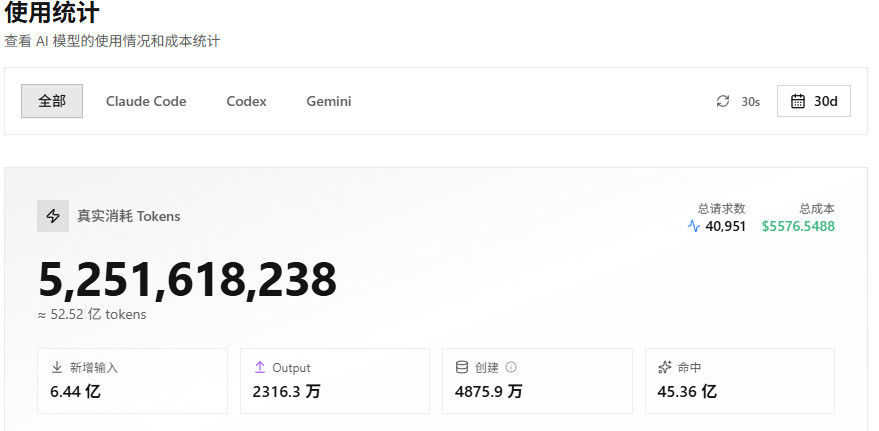
Task: Click the sparkle icon beside 命中
Action: [665, 367]
